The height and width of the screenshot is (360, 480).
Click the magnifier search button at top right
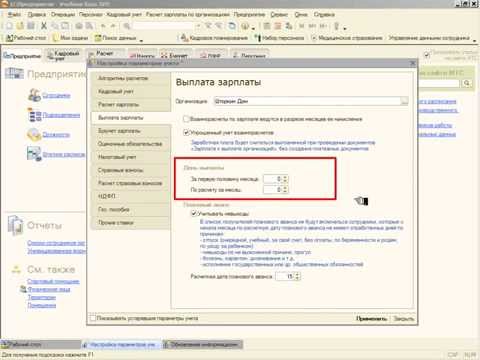coord(467,83)
